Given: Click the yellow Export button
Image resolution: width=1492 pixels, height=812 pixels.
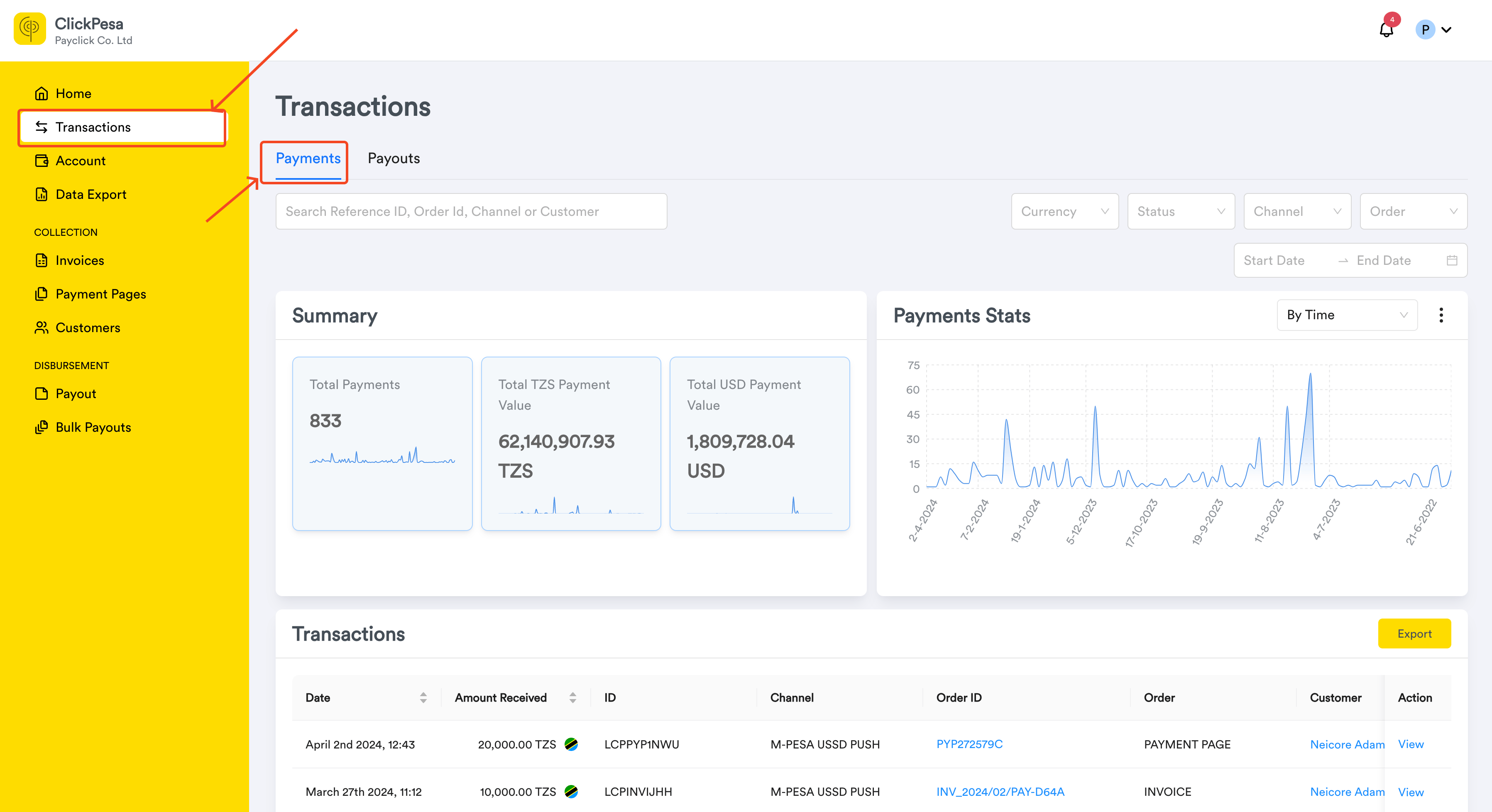Looking at the screenshot, I should tap(1414, 633).
